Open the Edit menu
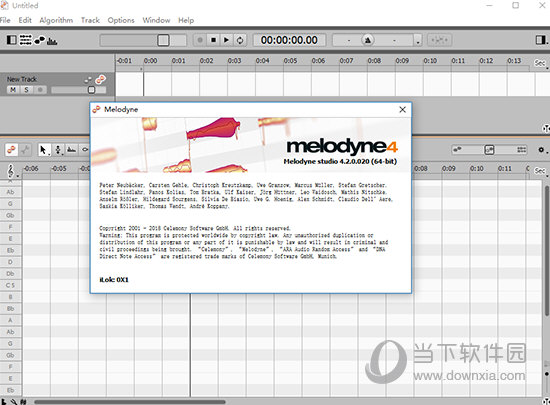Viewport: 550px width, 405px height. click(x=25, y=20)
